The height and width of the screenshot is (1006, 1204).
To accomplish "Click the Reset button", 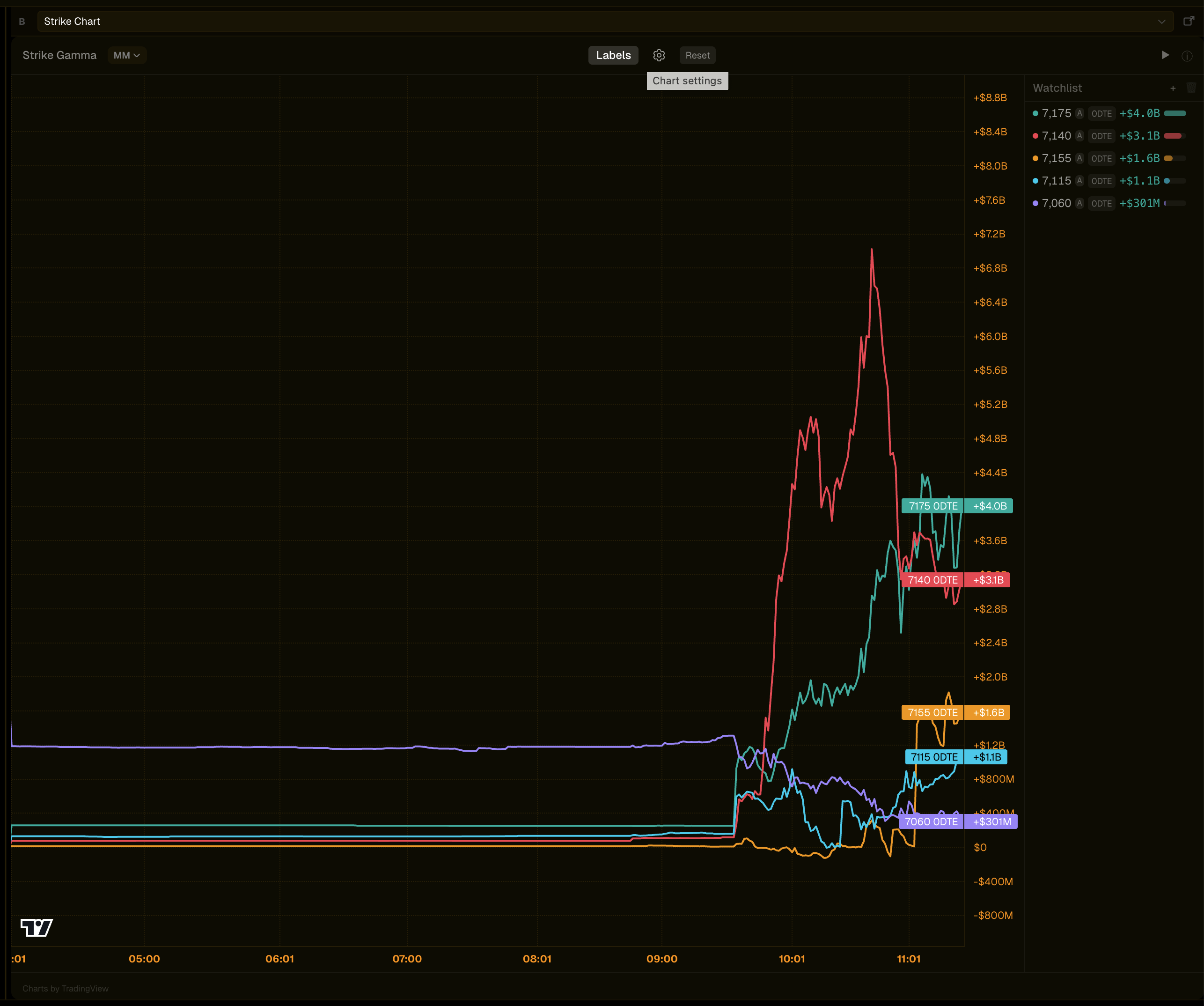I will [697, 55].
